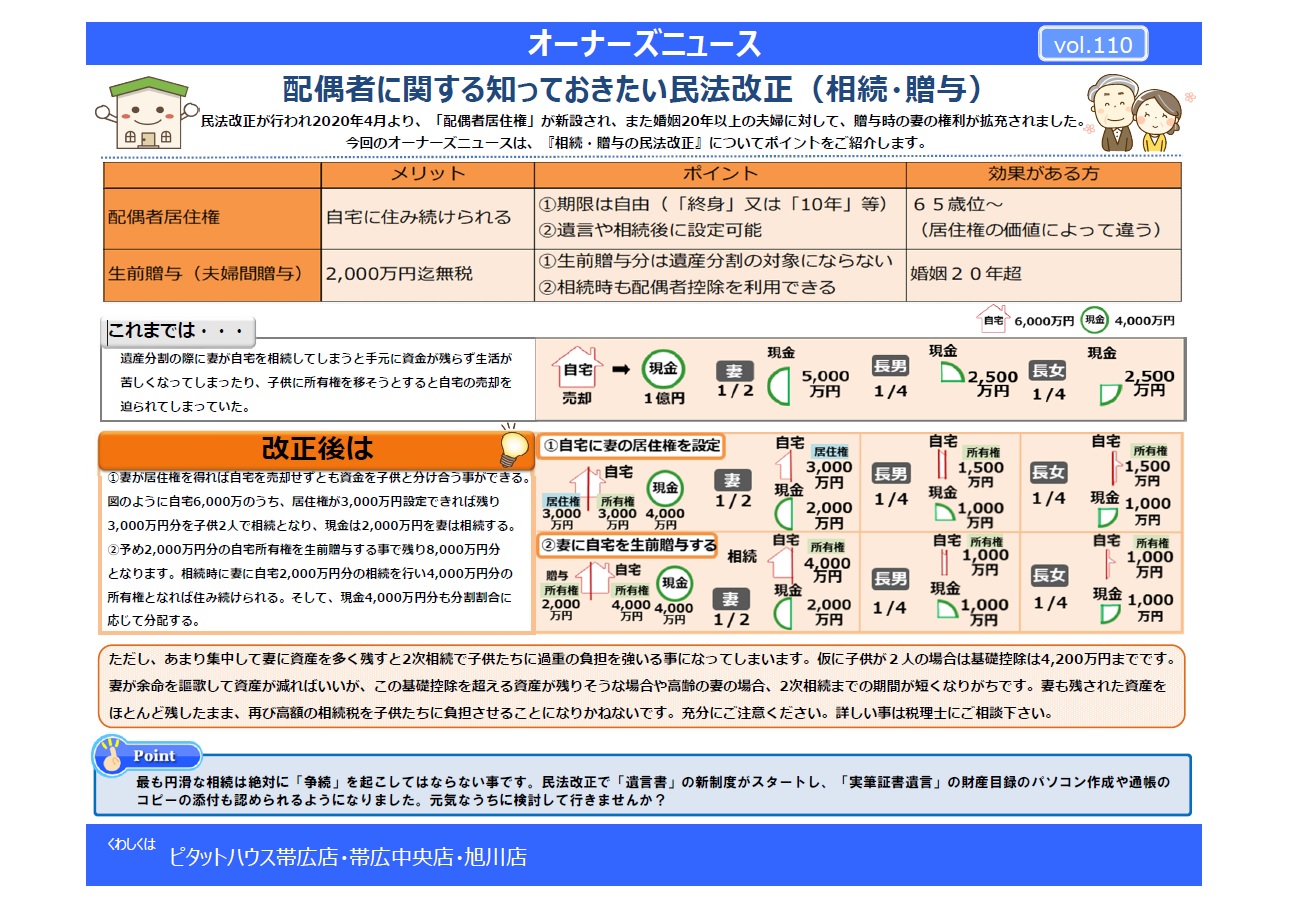The width and height of the screenshot is (1290, 911).
Task: Click the 1億円 text under 現金
Action: pyautogui.click(x=664, y=398)
